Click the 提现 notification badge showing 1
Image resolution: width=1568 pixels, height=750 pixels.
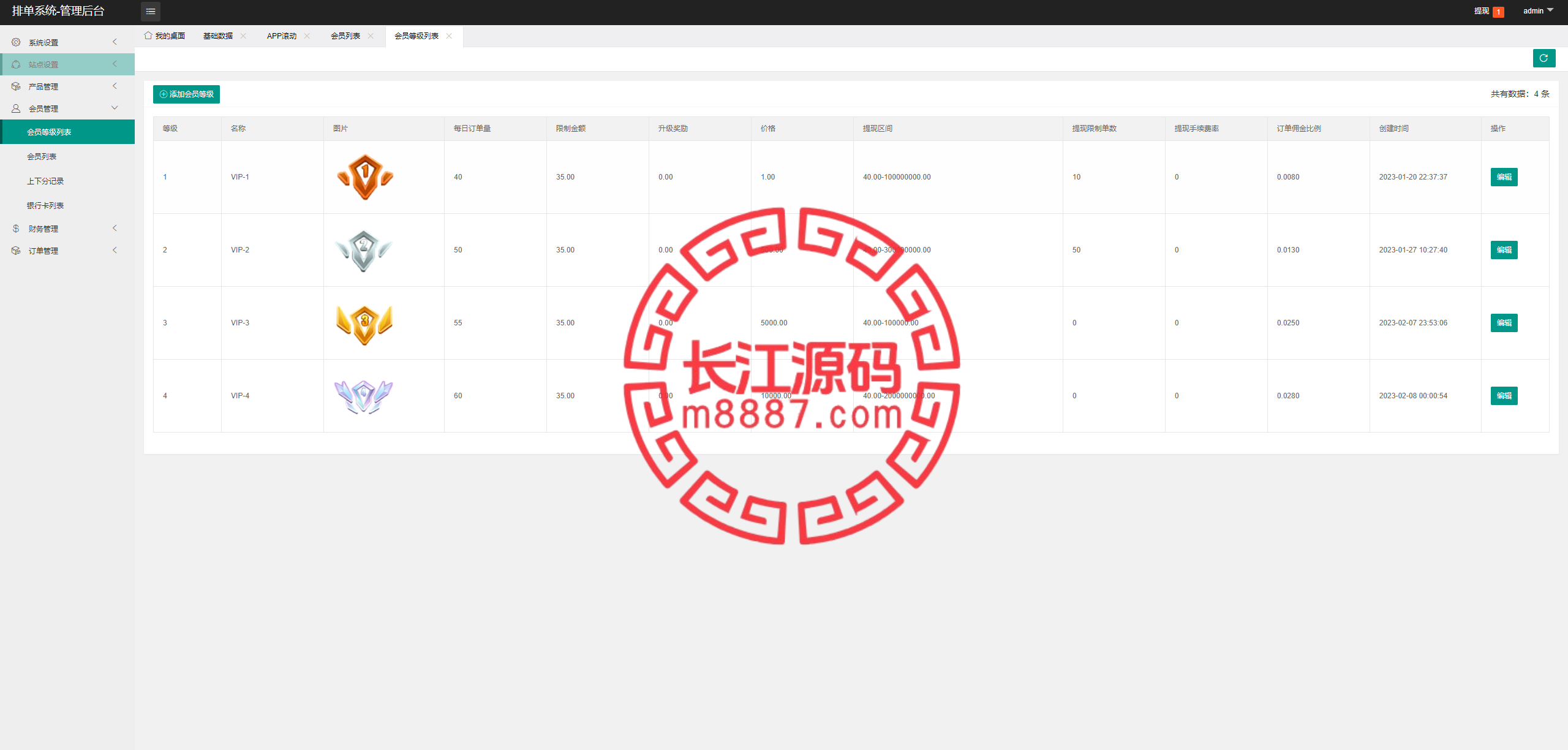point(1498,12)
